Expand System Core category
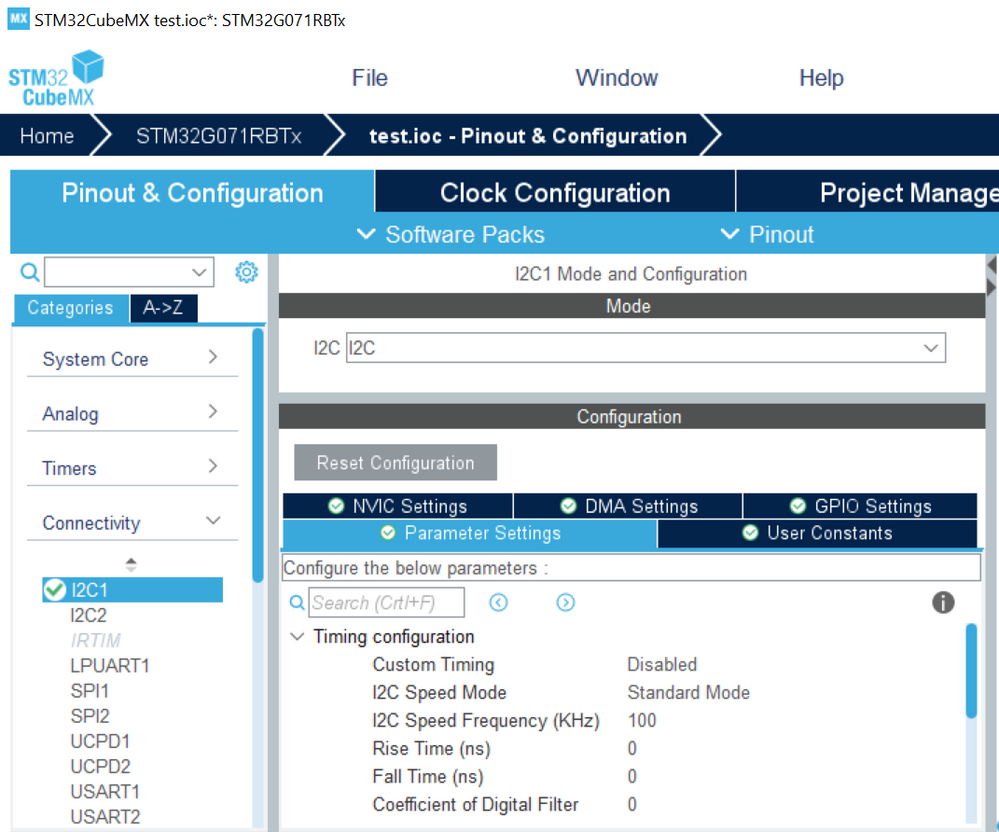 pyautogui.click(x=132, y=359)
